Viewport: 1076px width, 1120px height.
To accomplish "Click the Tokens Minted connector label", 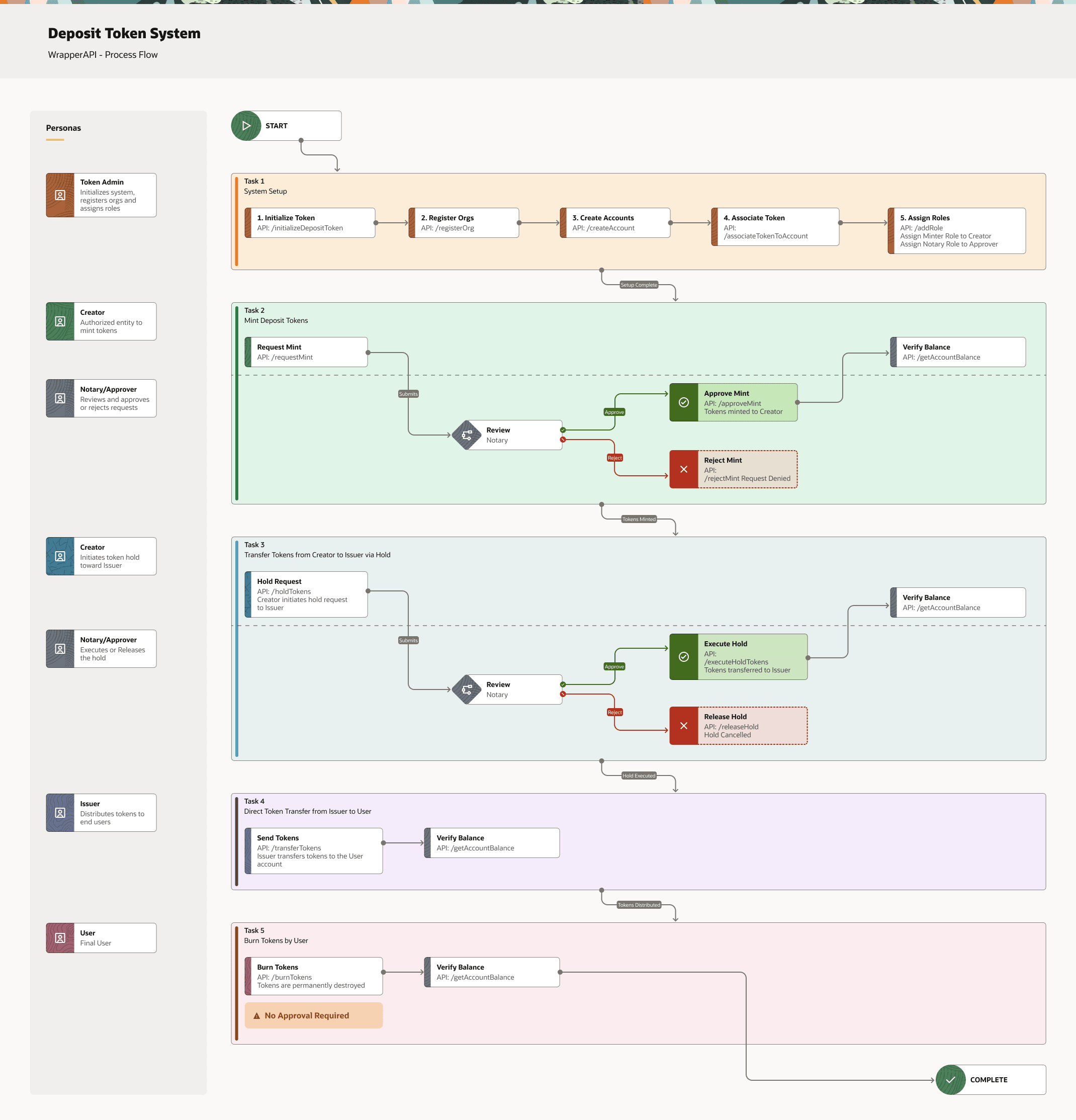I will pos(639,519).
